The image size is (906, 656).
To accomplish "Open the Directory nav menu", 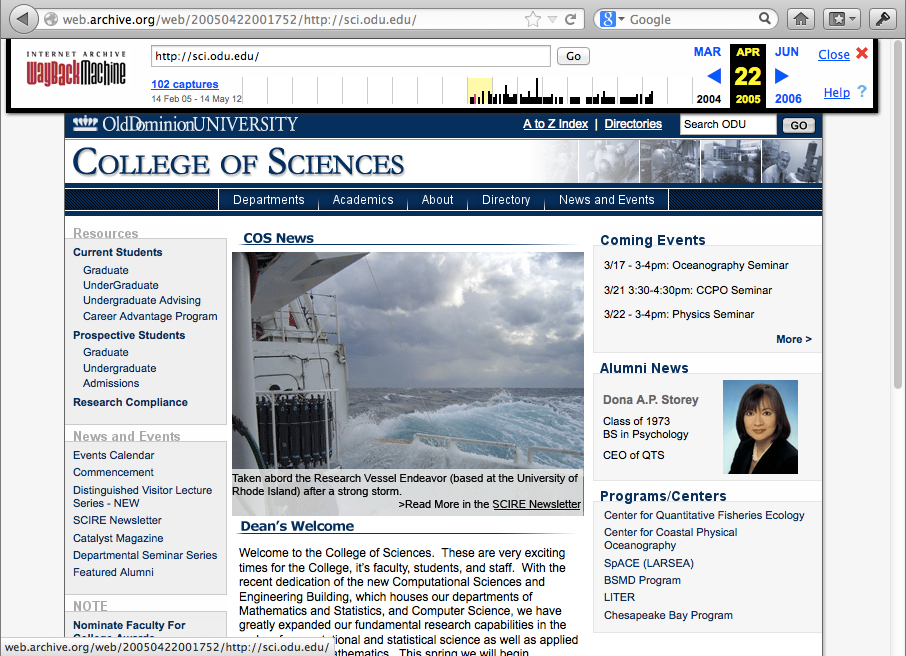I will tap(506, 200).
